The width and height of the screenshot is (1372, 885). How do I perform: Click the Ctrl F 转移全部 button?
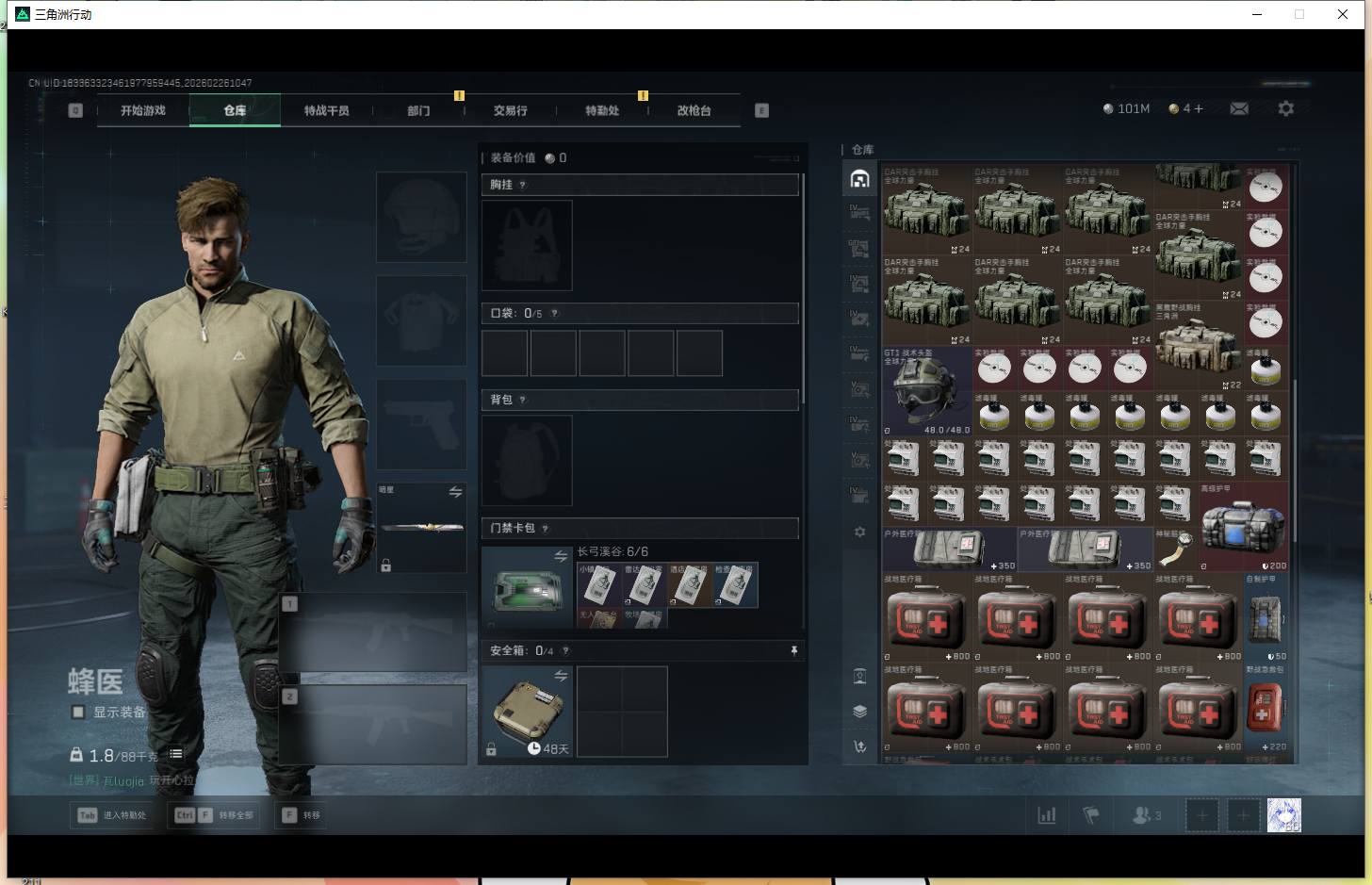(x=214, y=815)
